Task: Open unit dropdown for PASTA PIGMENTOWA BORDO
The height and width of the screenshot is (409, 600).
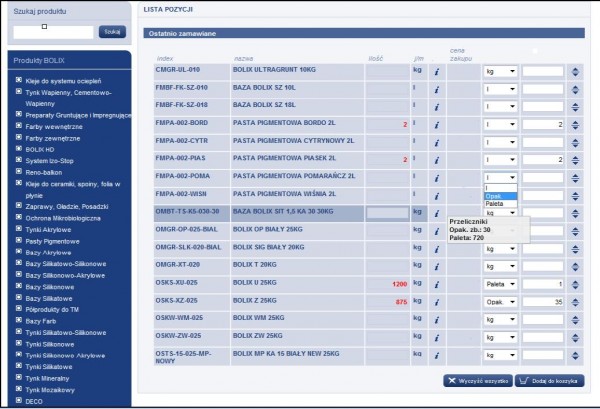Action: tap(500, 124)
